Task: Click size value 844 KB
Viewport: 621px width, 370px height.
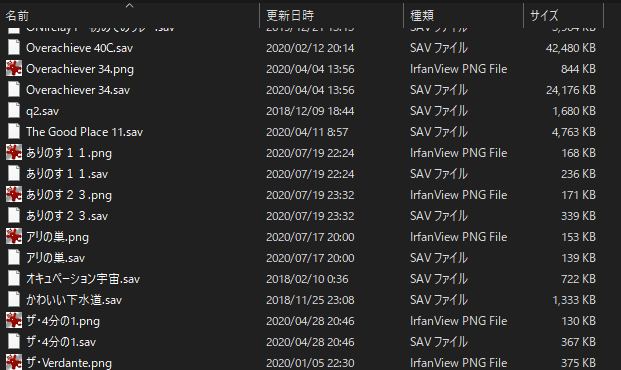Action: (578, 69)
